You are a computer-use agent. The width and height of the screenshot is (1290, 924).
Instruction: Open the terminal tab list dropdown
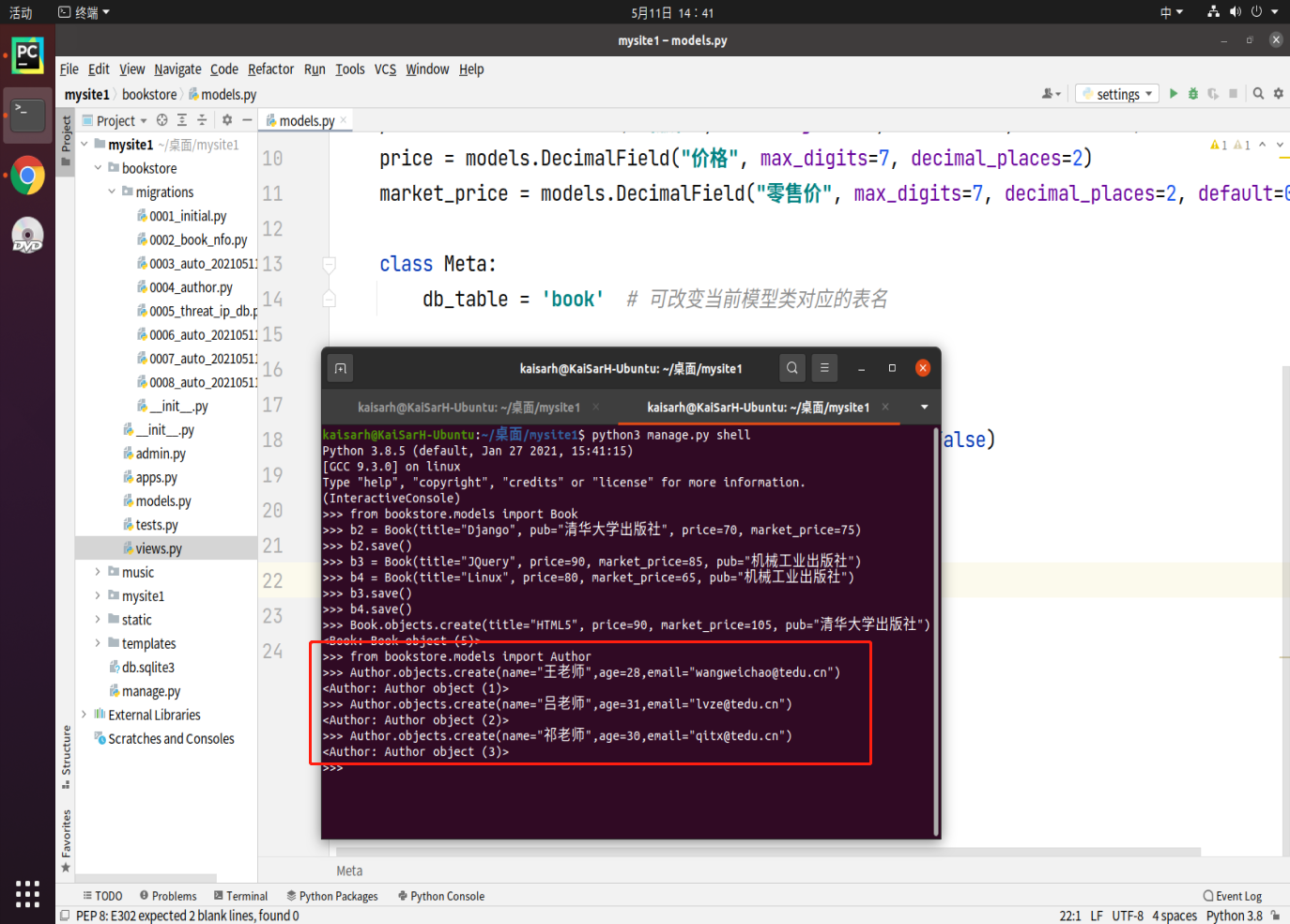pyautogui.click(x=925, y=408)
